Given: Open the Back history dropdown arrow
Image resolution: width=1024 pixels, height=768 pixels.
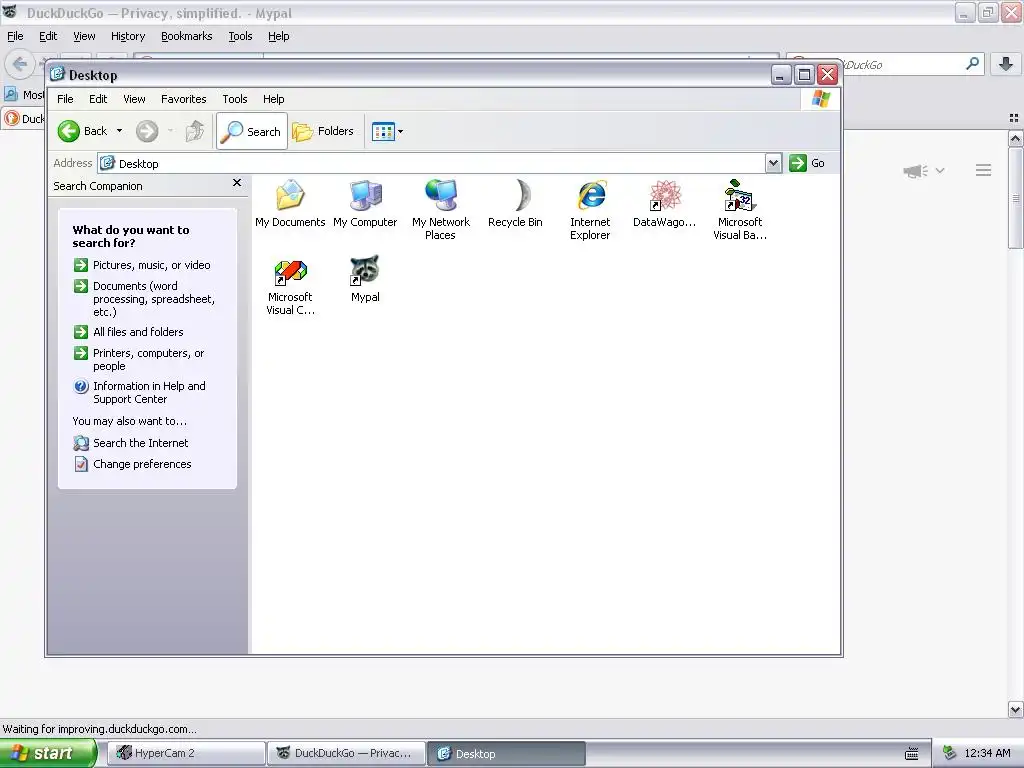Looking at the screenshot, I should tap(120, 131).
